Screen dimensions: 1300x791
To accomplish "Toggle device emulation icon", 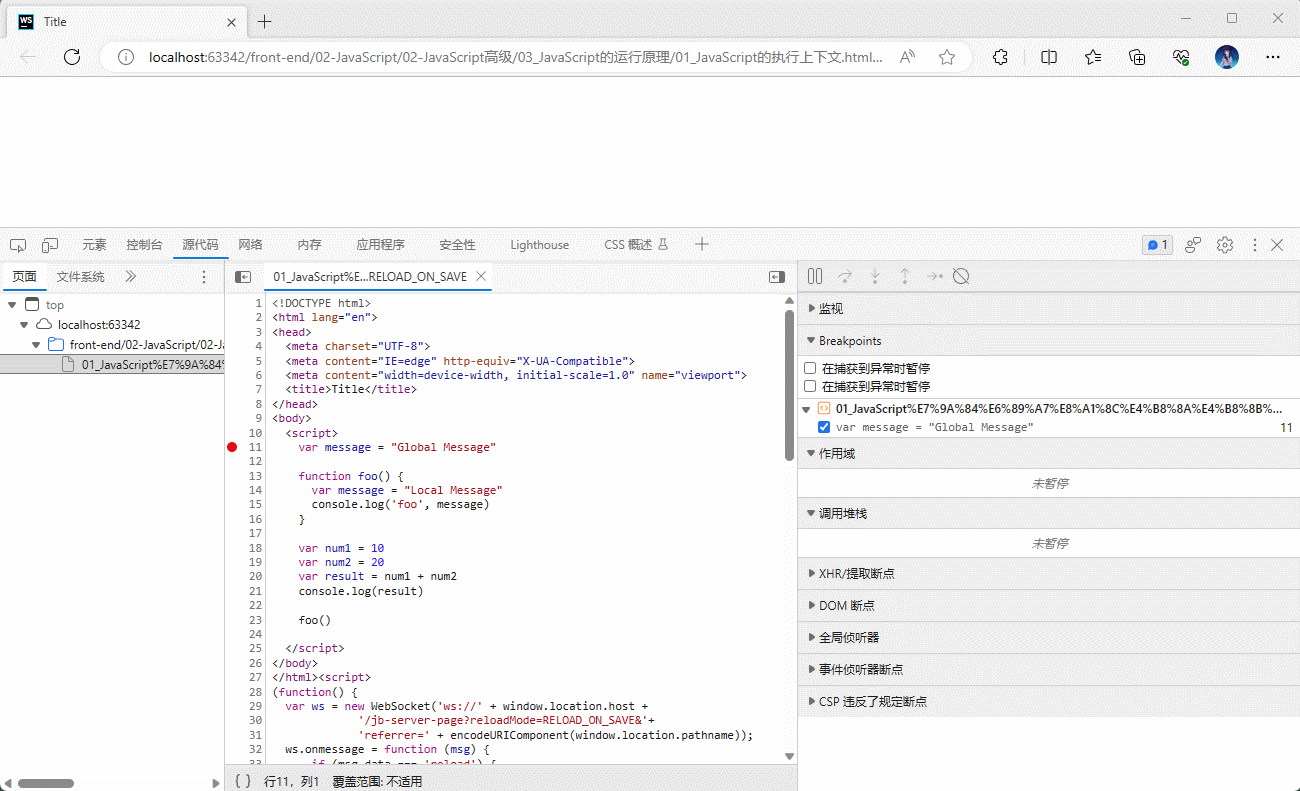I will (50, 245).
